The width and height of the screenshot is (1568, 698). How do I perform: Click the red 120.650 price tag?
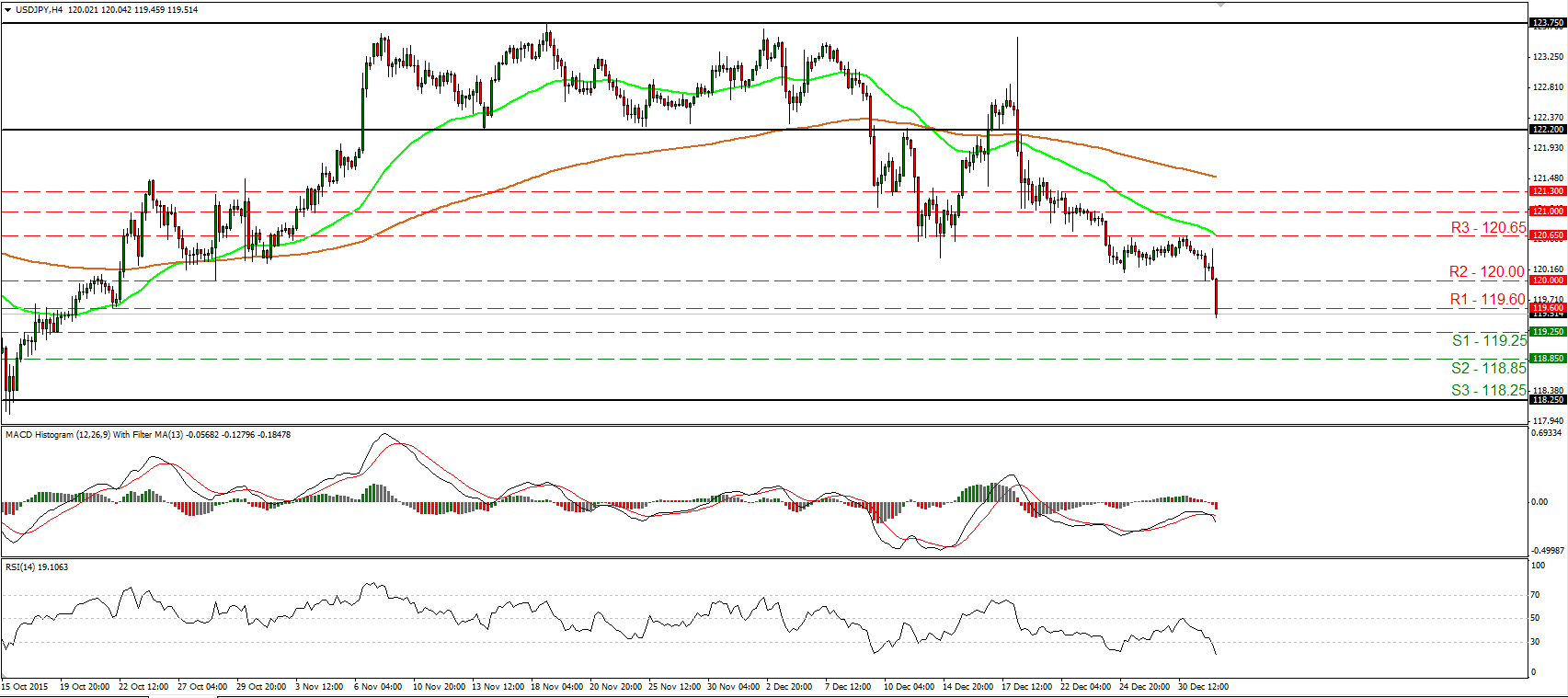point(1547,235)
